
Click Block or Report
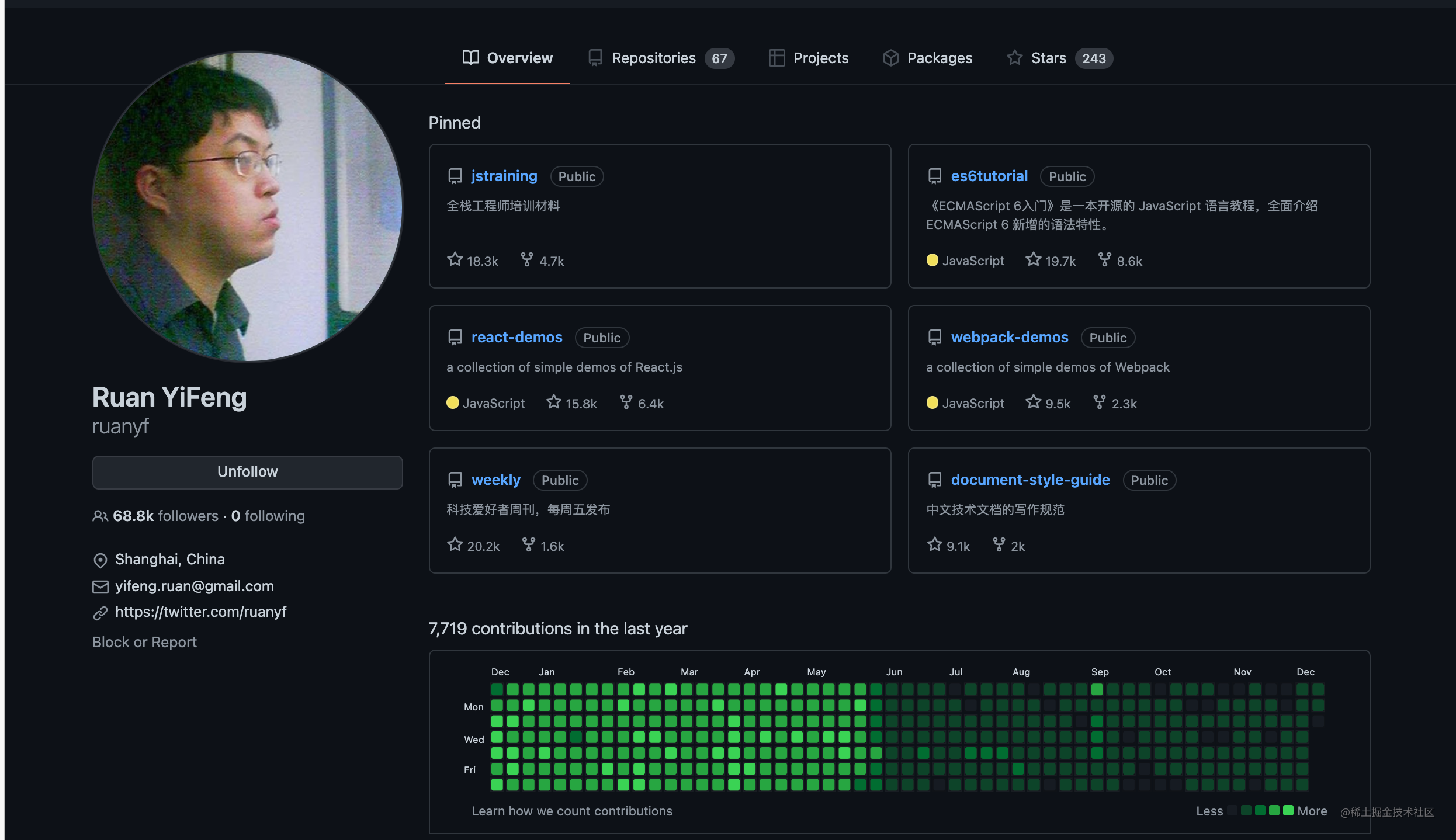tap(144, 642)
